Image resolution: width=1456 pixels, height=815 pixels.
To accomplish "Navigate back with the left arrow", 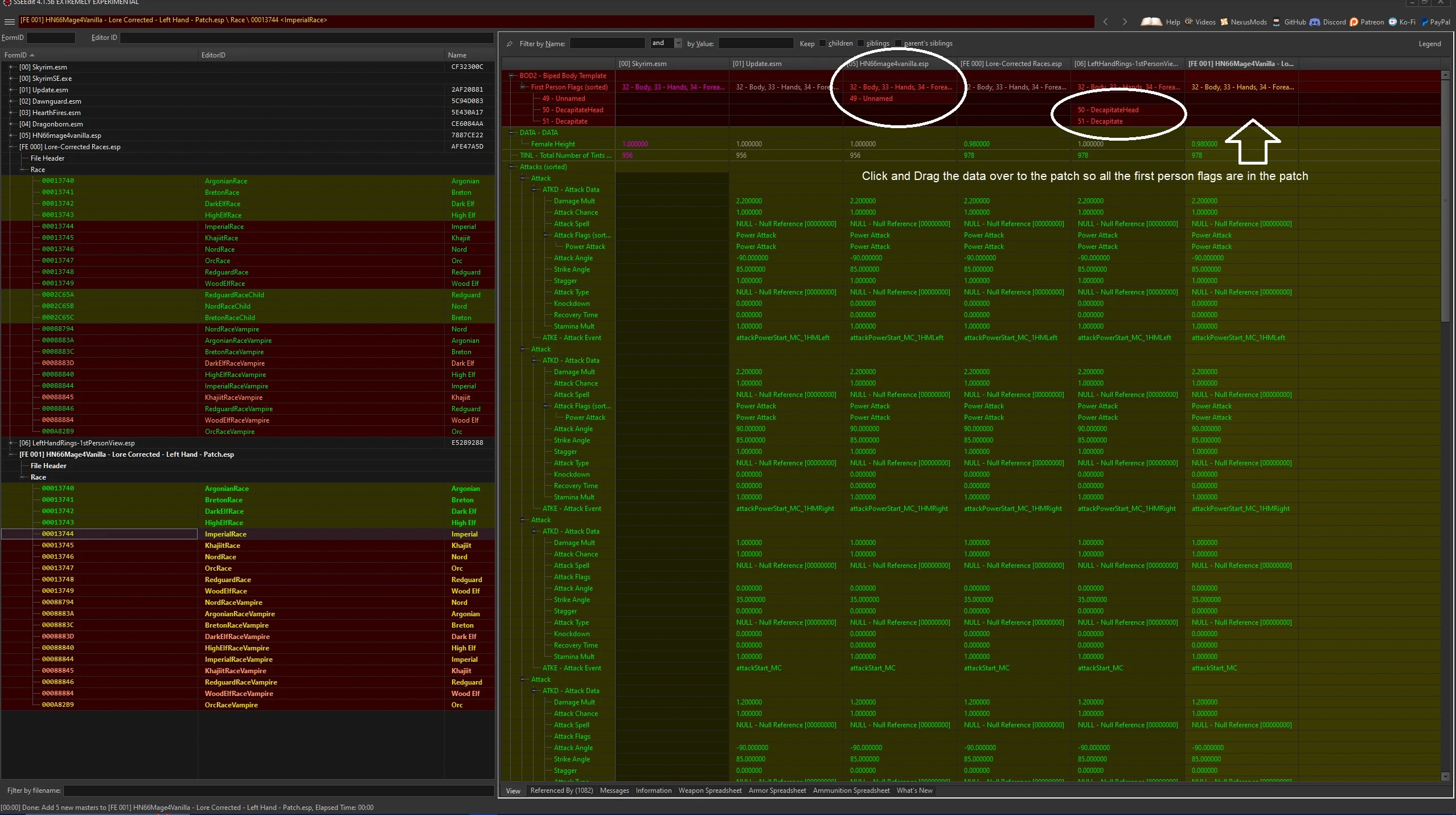I will [x=1105, y=22].
